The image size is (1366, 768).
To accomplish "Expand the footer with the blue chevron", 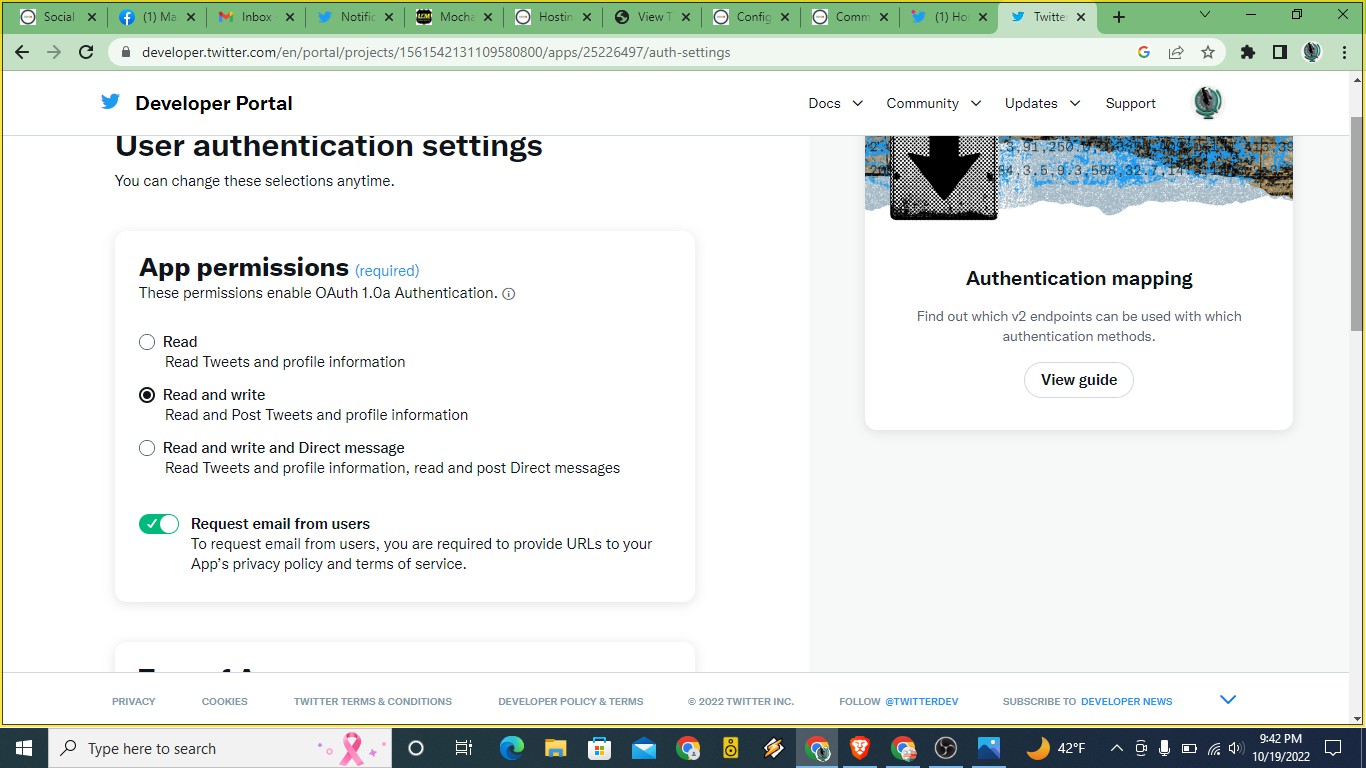I will [x=1228, y=700].
